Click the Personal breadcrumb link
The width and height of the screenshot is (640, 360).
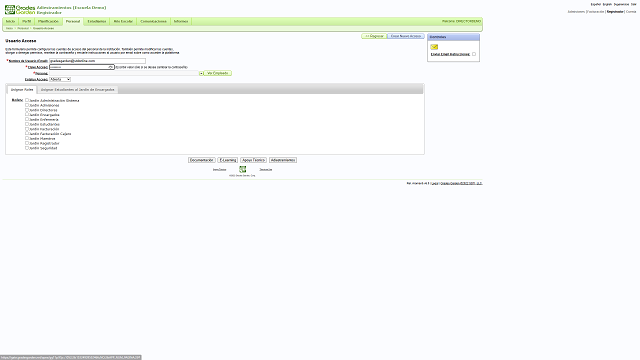point(23,28)
